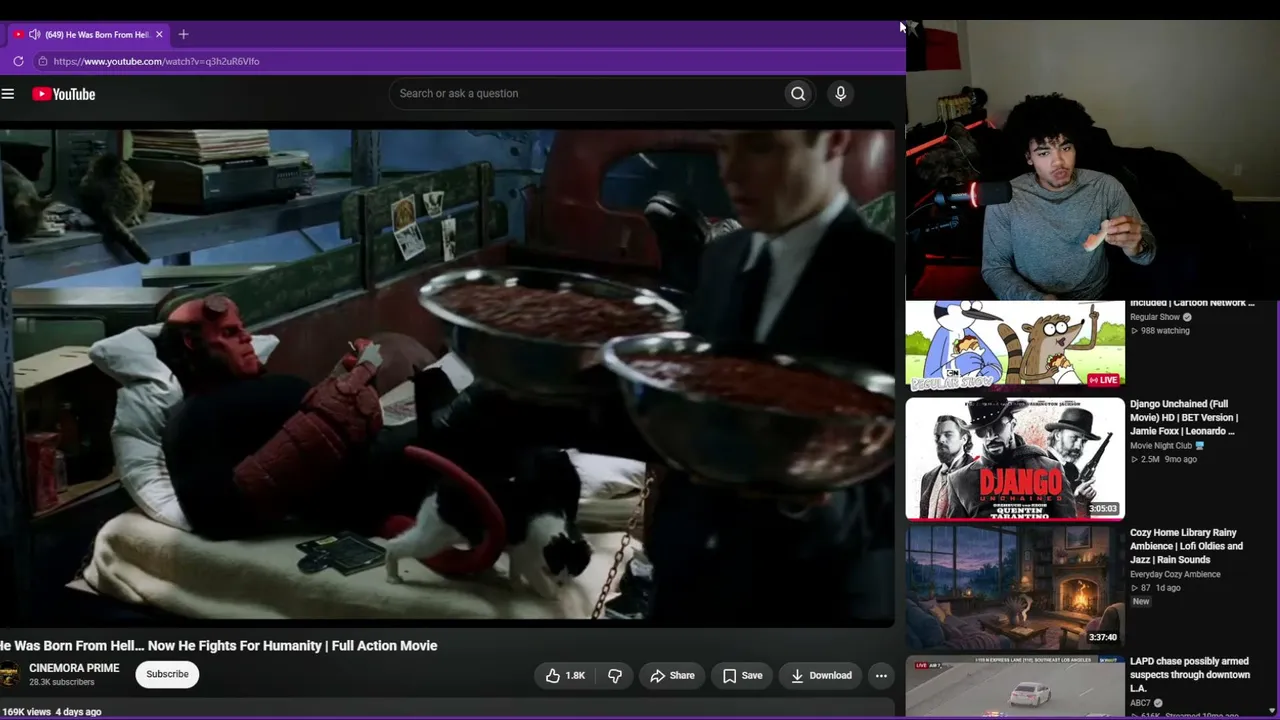1280x720 pixels.
Task: Subscribe to the CINEMORA PRIME channel
Action: pyautogui.click(x=167, y=674)
